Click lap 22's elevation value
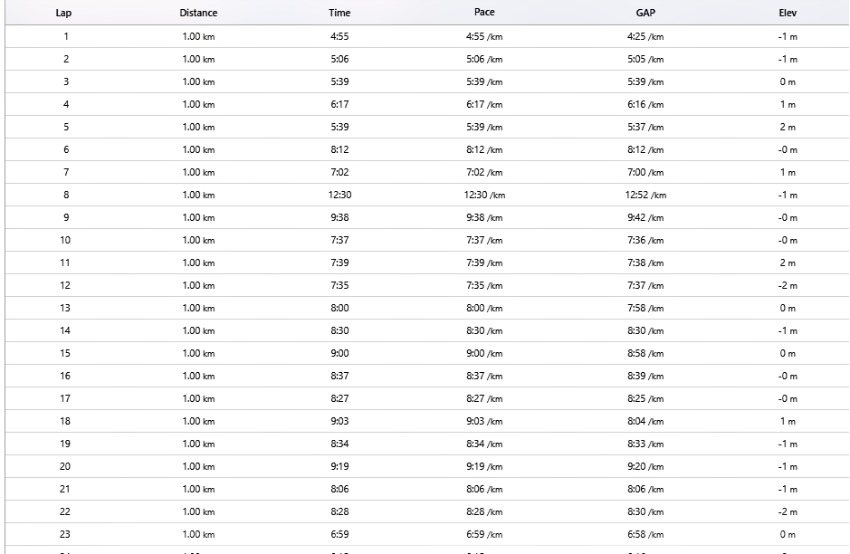The width and height of the screenshot is (850, 554). (x=788, y=513)
